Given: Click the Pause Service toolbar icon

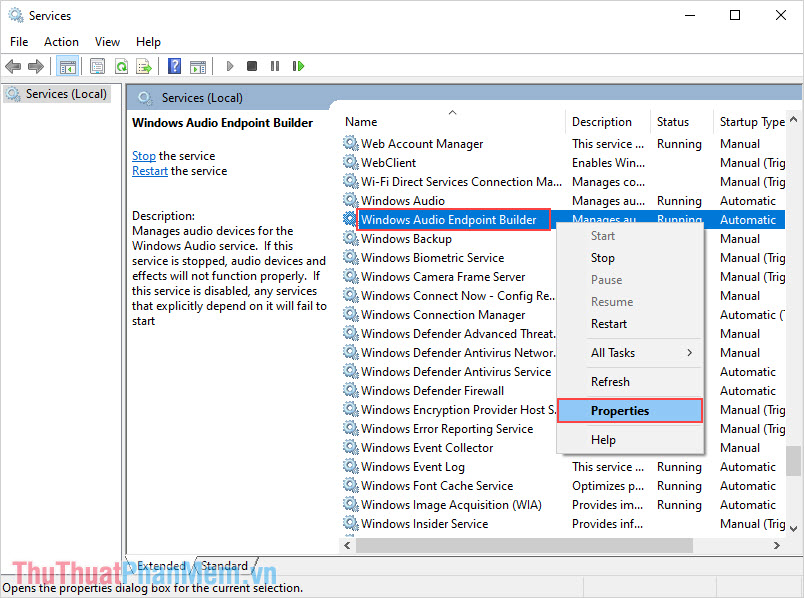Looking at the screenshot, I should (275, 66).
